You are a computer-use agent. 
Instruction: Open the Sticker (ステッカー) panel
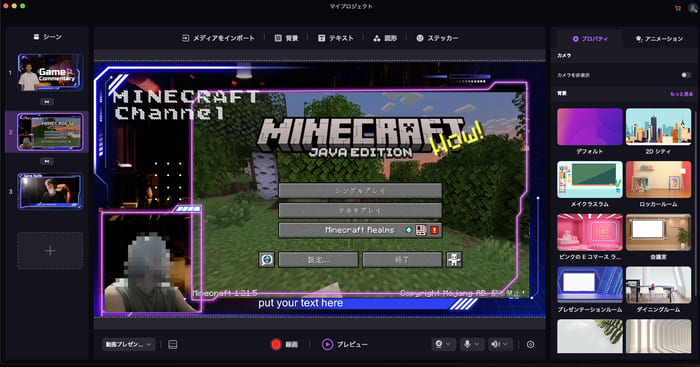437,38
